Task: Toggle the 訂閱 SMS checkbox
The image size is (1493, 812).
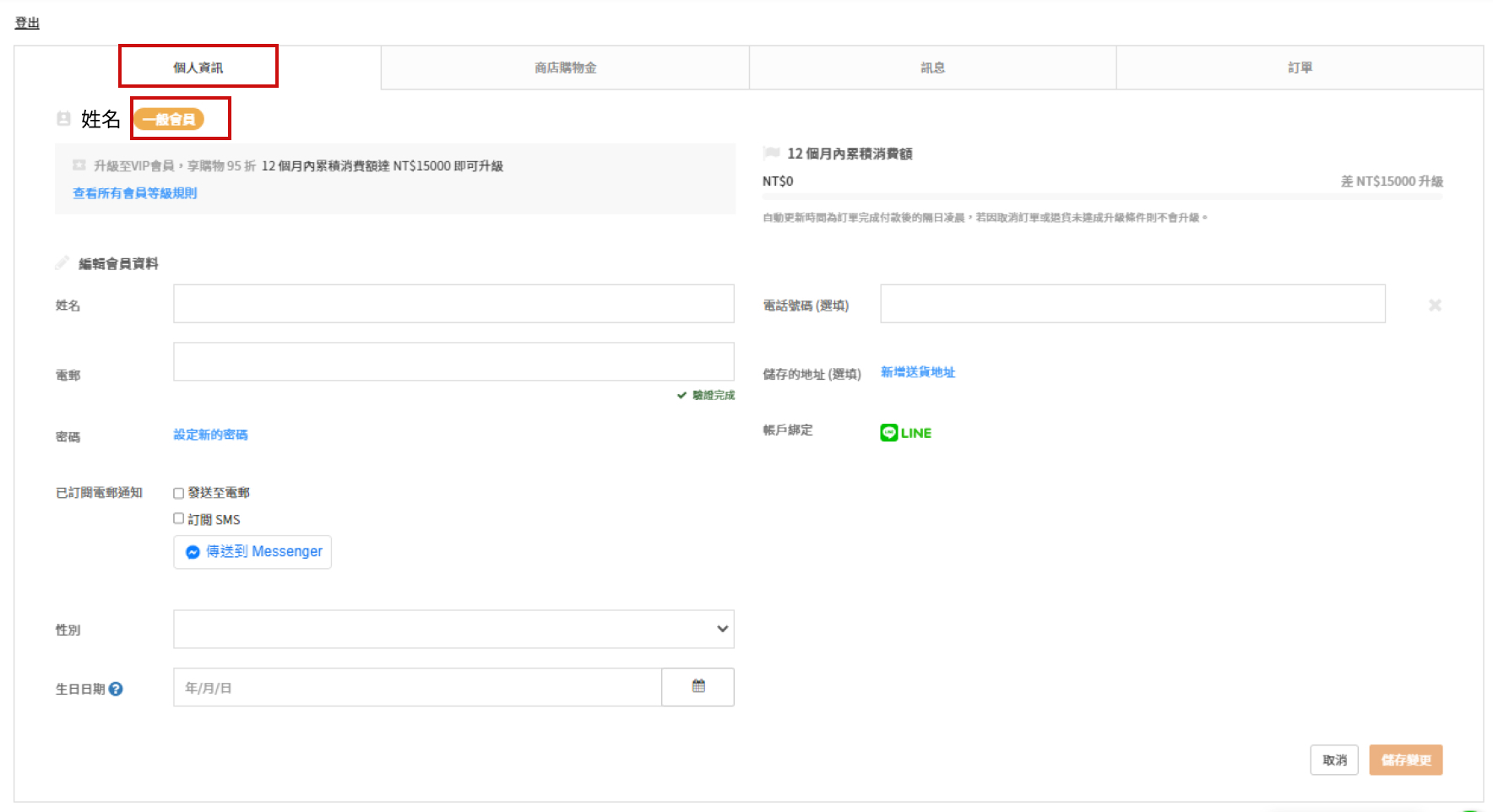Action: click(178, 518)
